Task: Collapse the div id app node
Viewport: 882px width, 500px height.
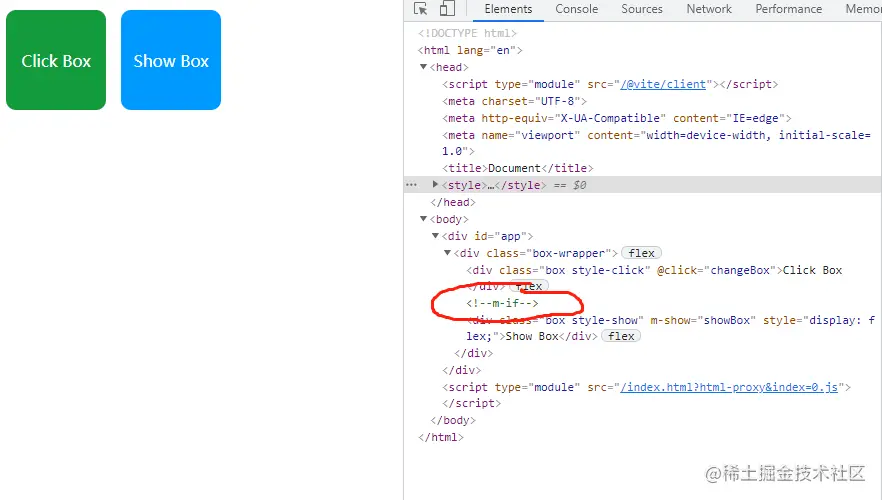Action: coord(435,236)
